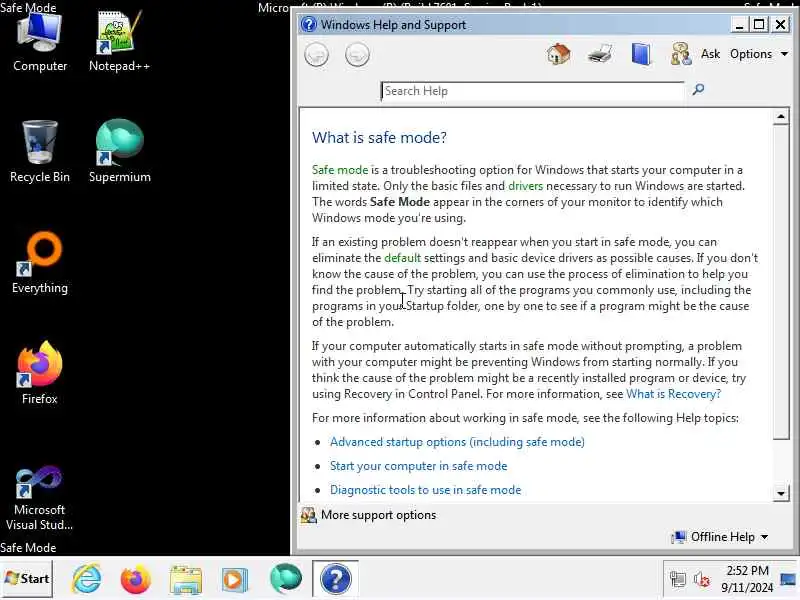This screenshot has height=600, width=800.
Task: Click the help pane scroll down arrow
Action: click(781, 493)
